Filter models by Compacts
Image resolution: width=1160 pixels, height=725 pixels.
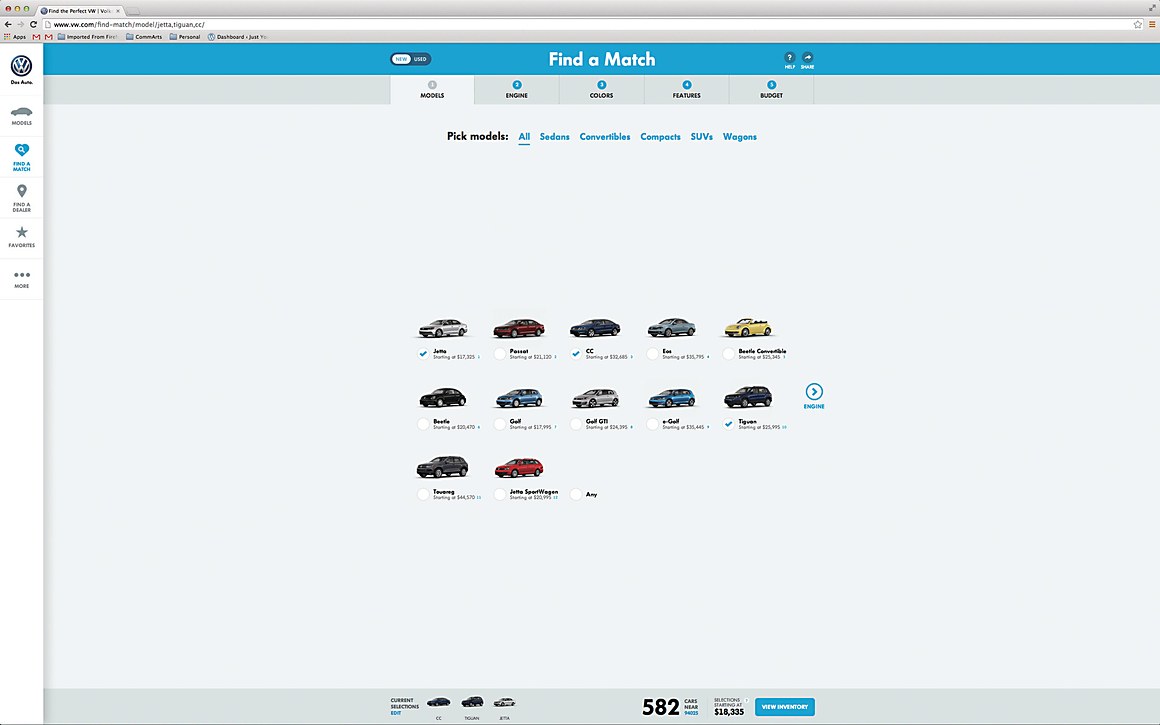pyautogui.click(x=660, y=137)
